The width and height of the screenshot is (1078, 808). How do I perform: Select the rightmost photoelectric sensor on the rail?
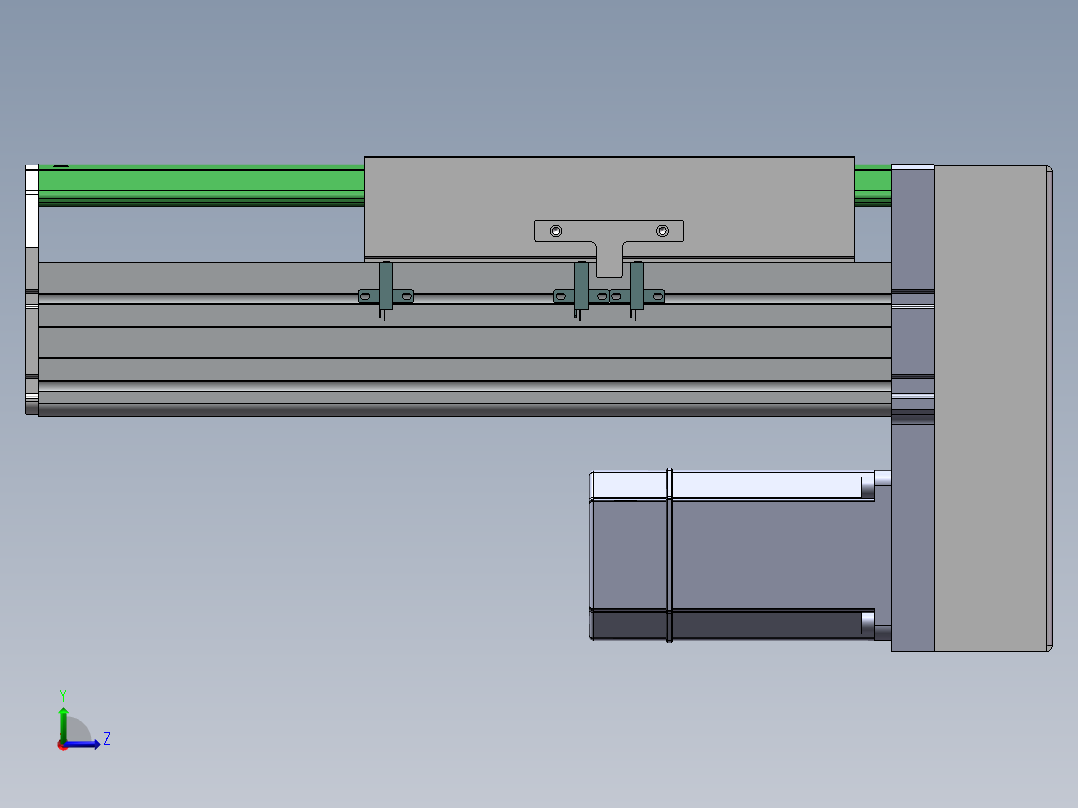pos(637,292)
